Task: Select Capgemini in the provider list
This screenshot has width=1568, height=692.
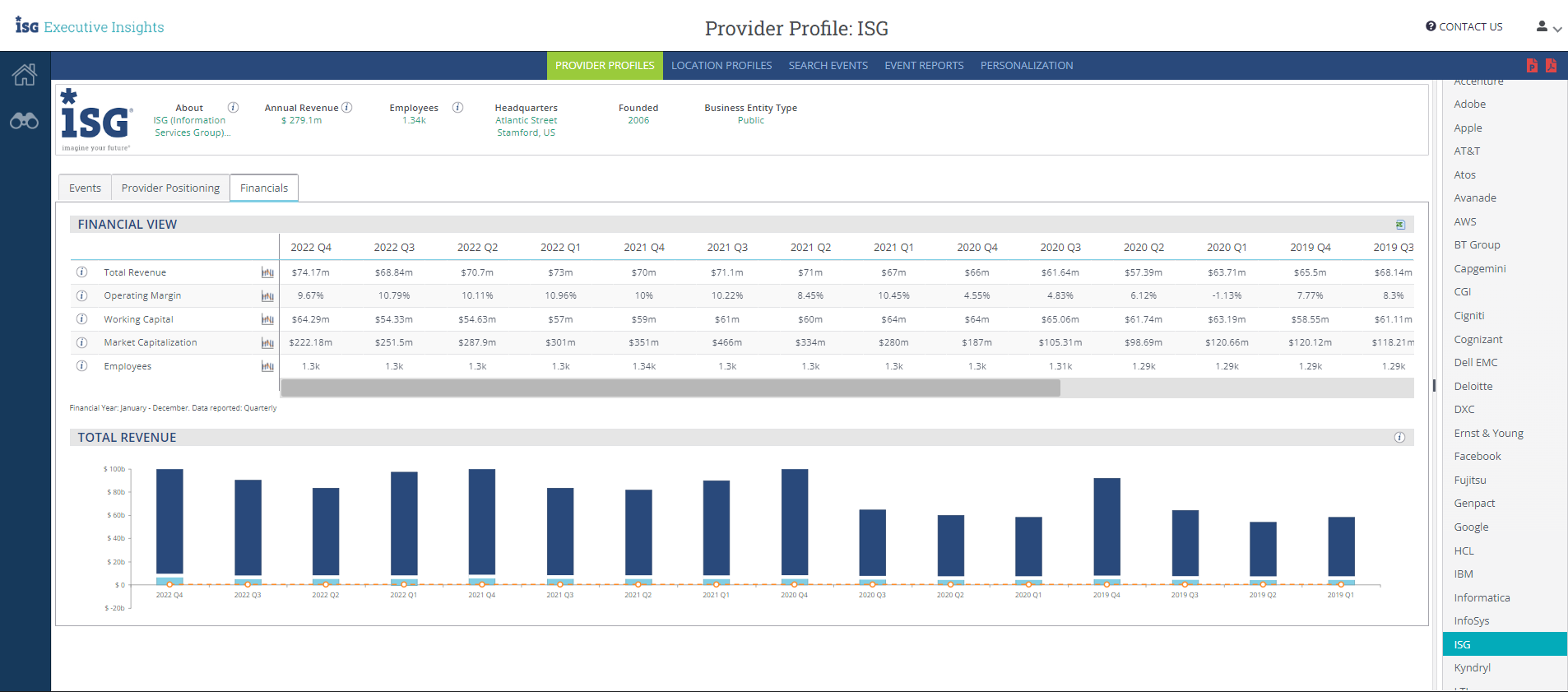Action: 1505,268
